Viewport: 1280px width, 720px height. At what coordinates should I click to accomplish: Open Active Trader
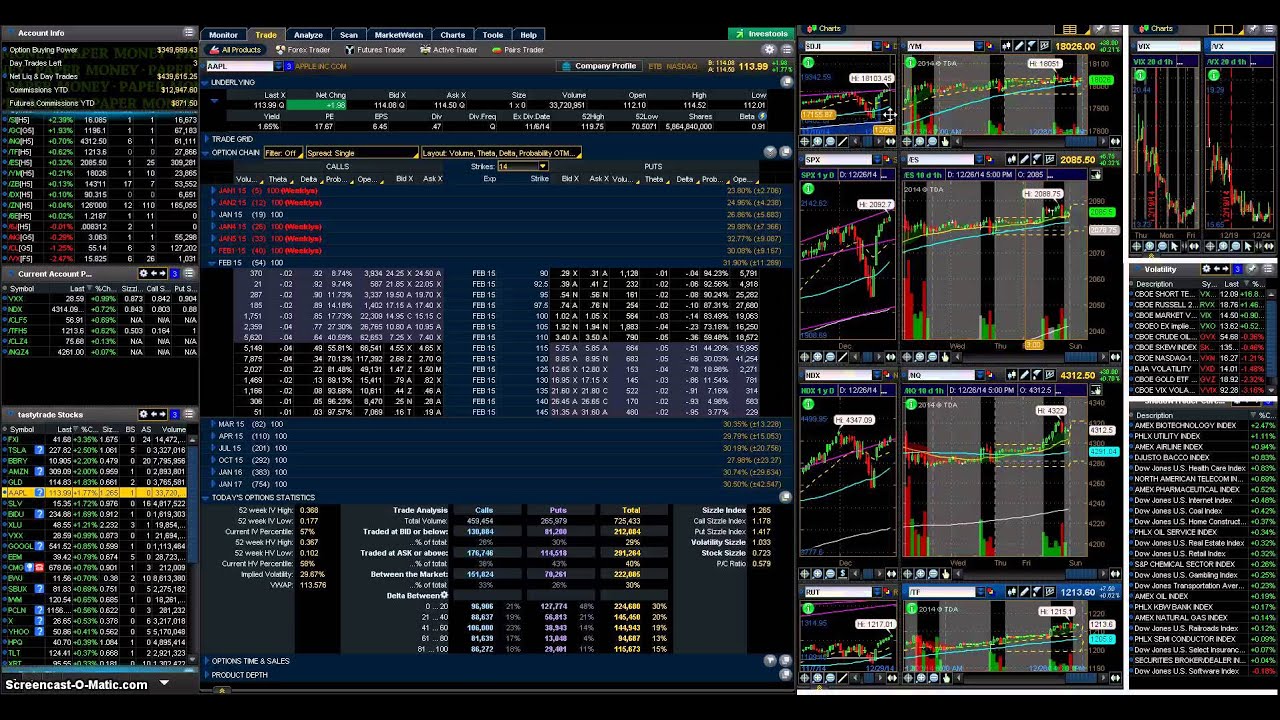449,50
